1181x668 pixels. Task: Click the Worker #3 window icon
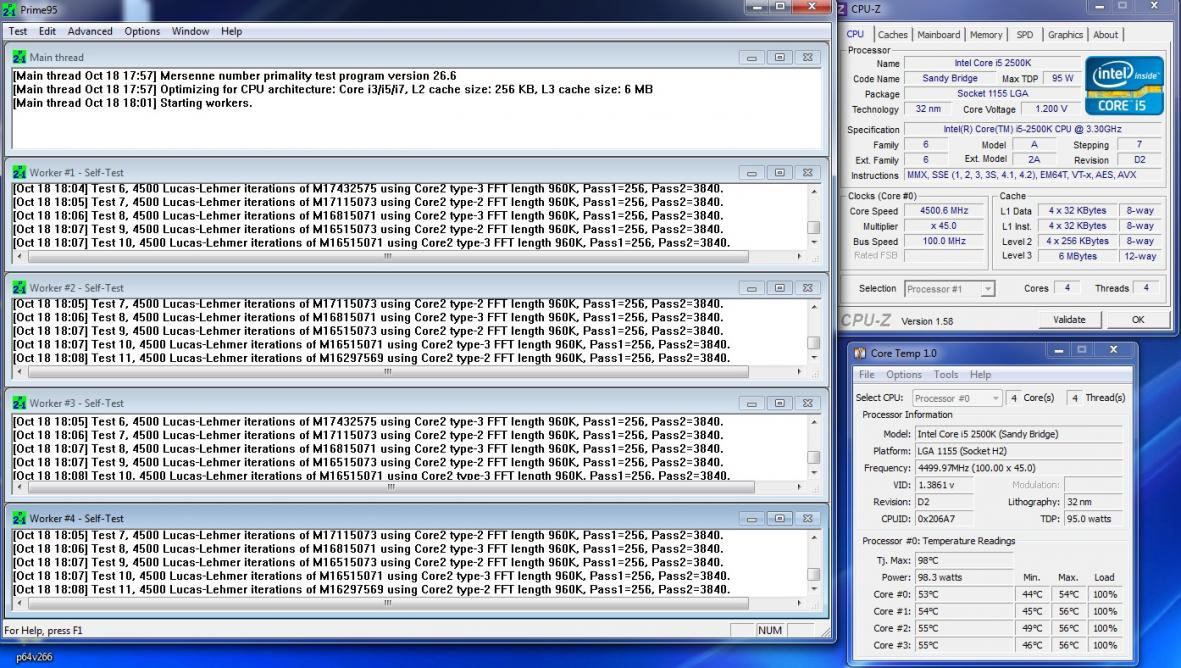(19, 403)
